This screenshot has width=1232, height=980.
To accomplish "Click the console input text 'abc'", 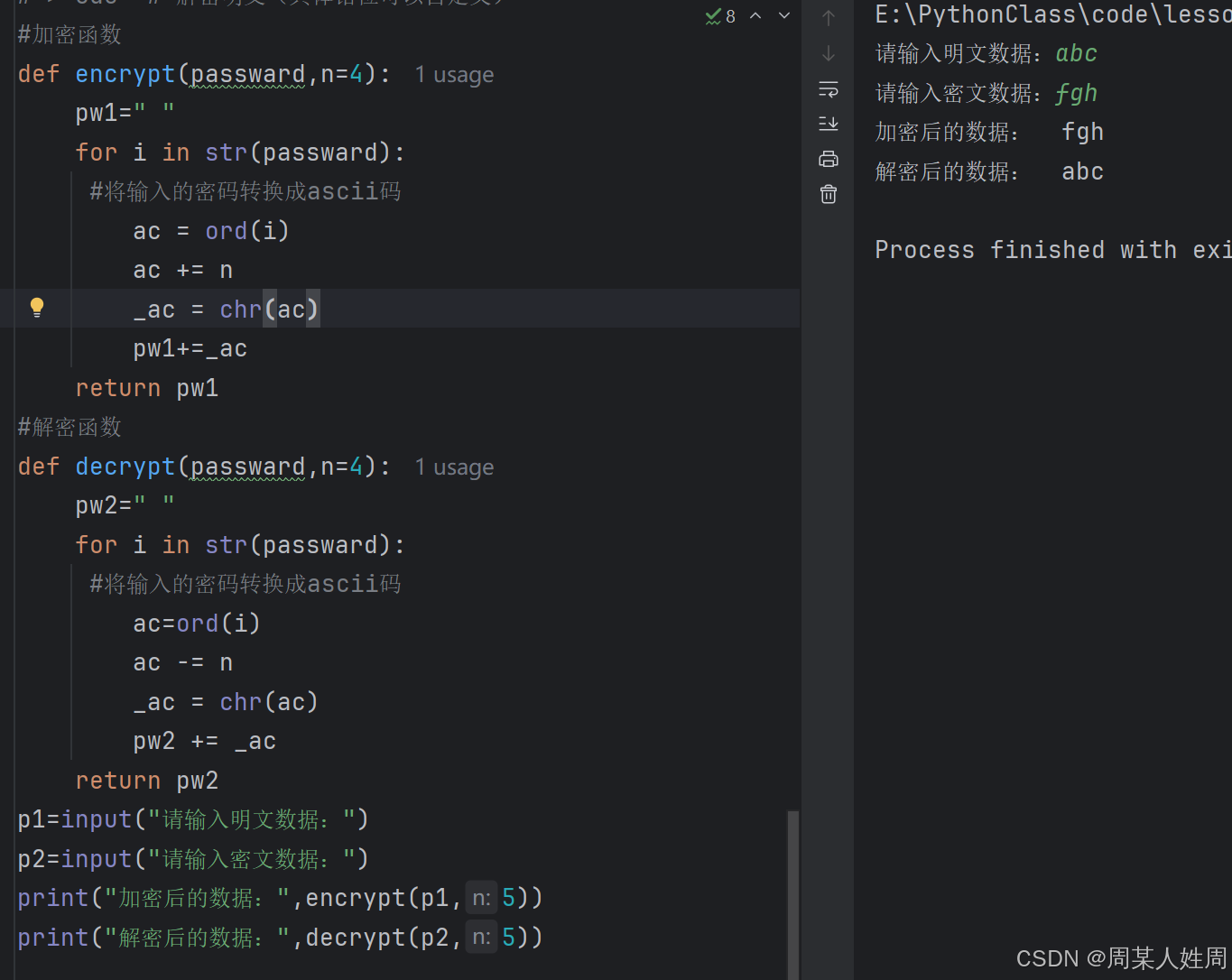I will tap(1077, 54).
